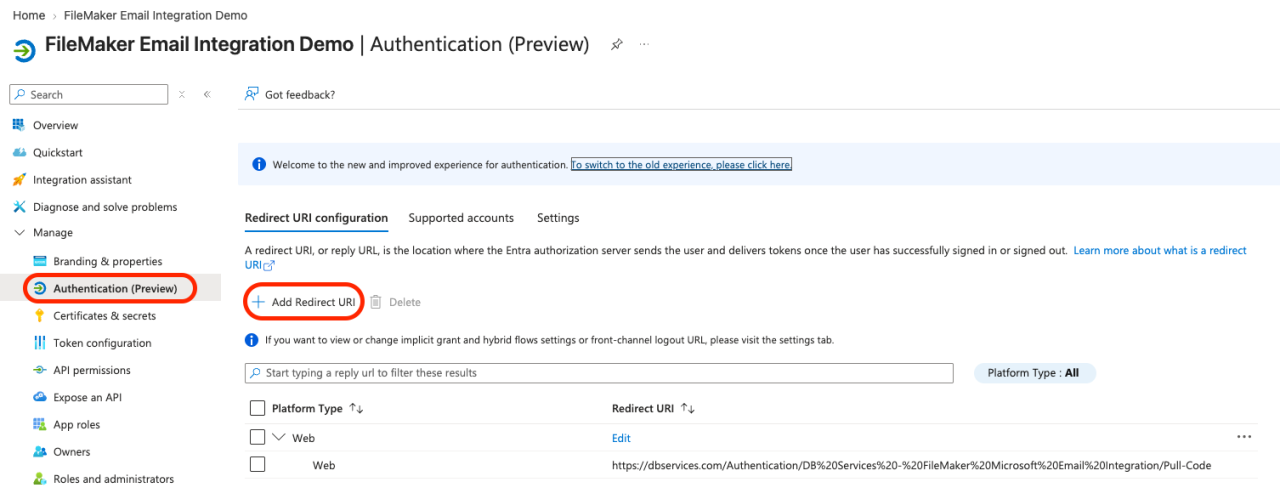1280x499 pixels.
Task: Open the more options ellipsis beside title
Action: pyautogui.click(x=645, y=45)
